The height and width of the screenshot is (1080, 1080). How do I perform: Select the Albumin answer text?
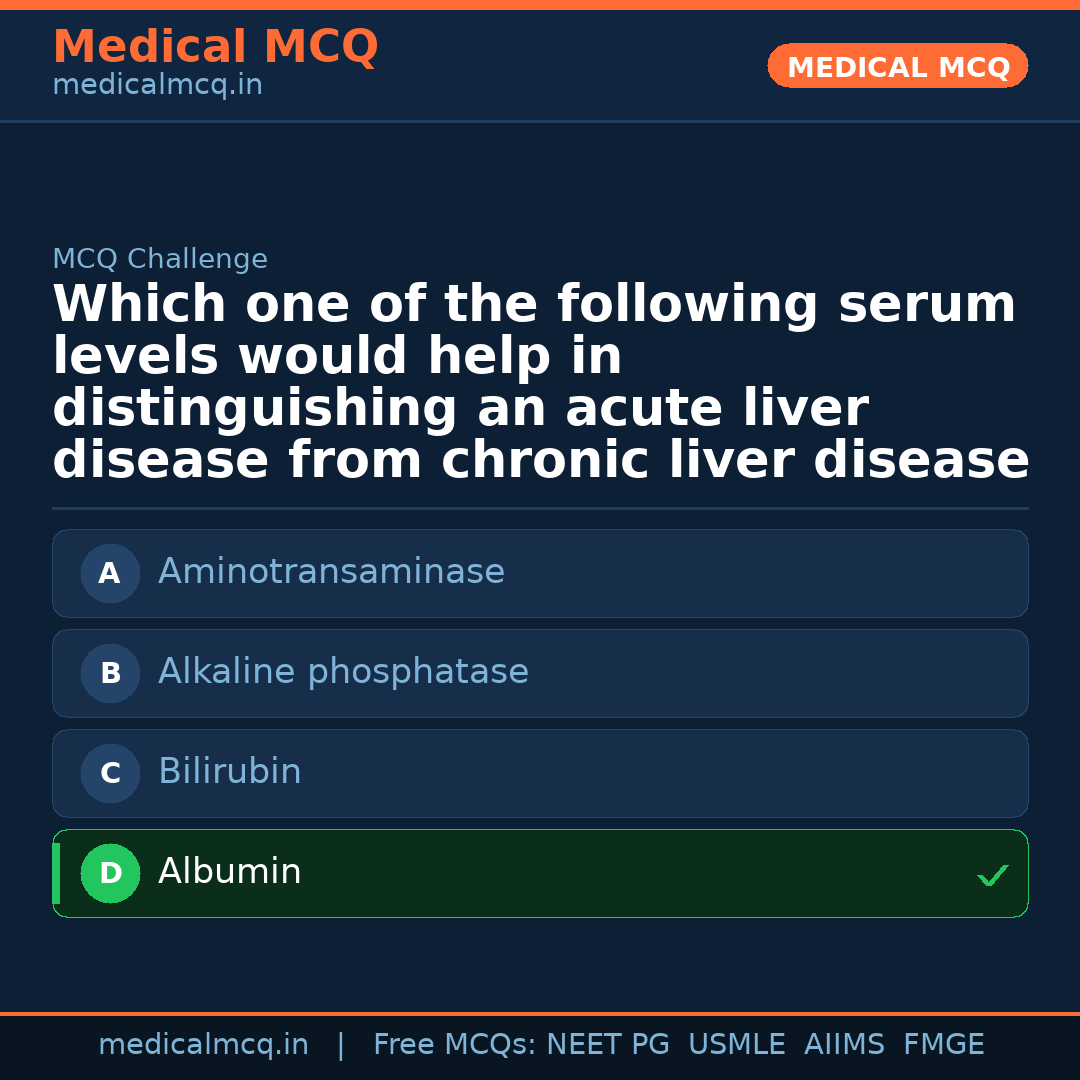(x=229, y=872)
